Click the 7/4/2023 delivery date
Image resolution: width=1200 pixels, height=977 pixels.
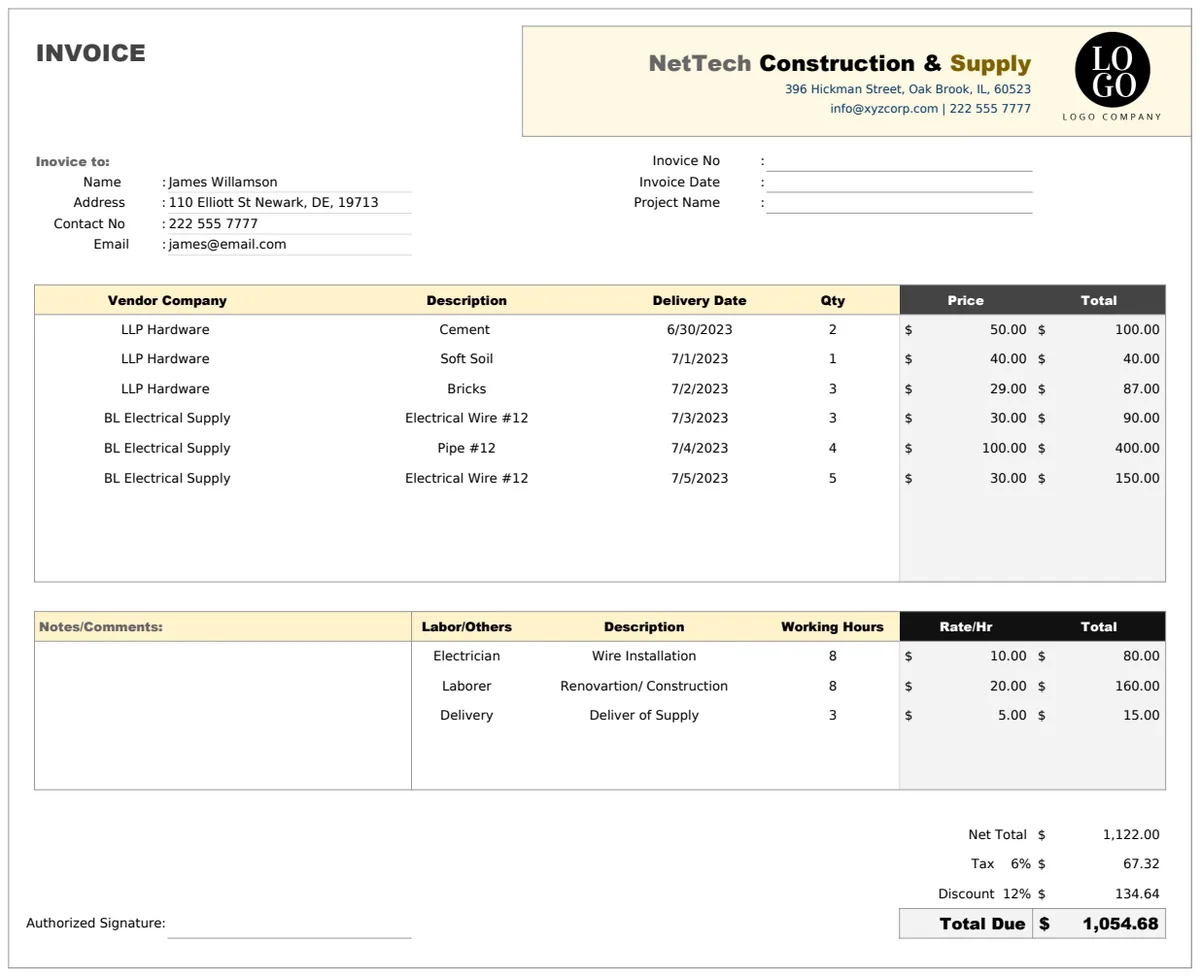[x=699, y=448]
